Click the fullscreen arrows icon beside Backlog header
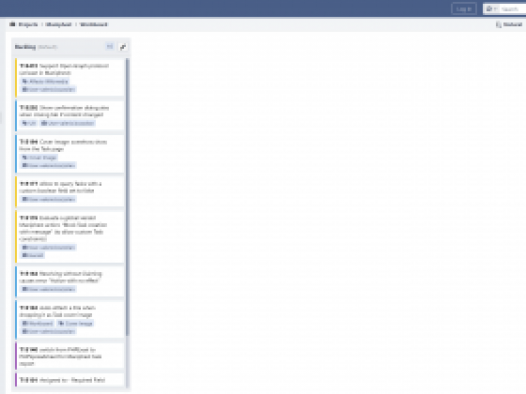Viewport: 526px width, 394px height. (123, 47)
